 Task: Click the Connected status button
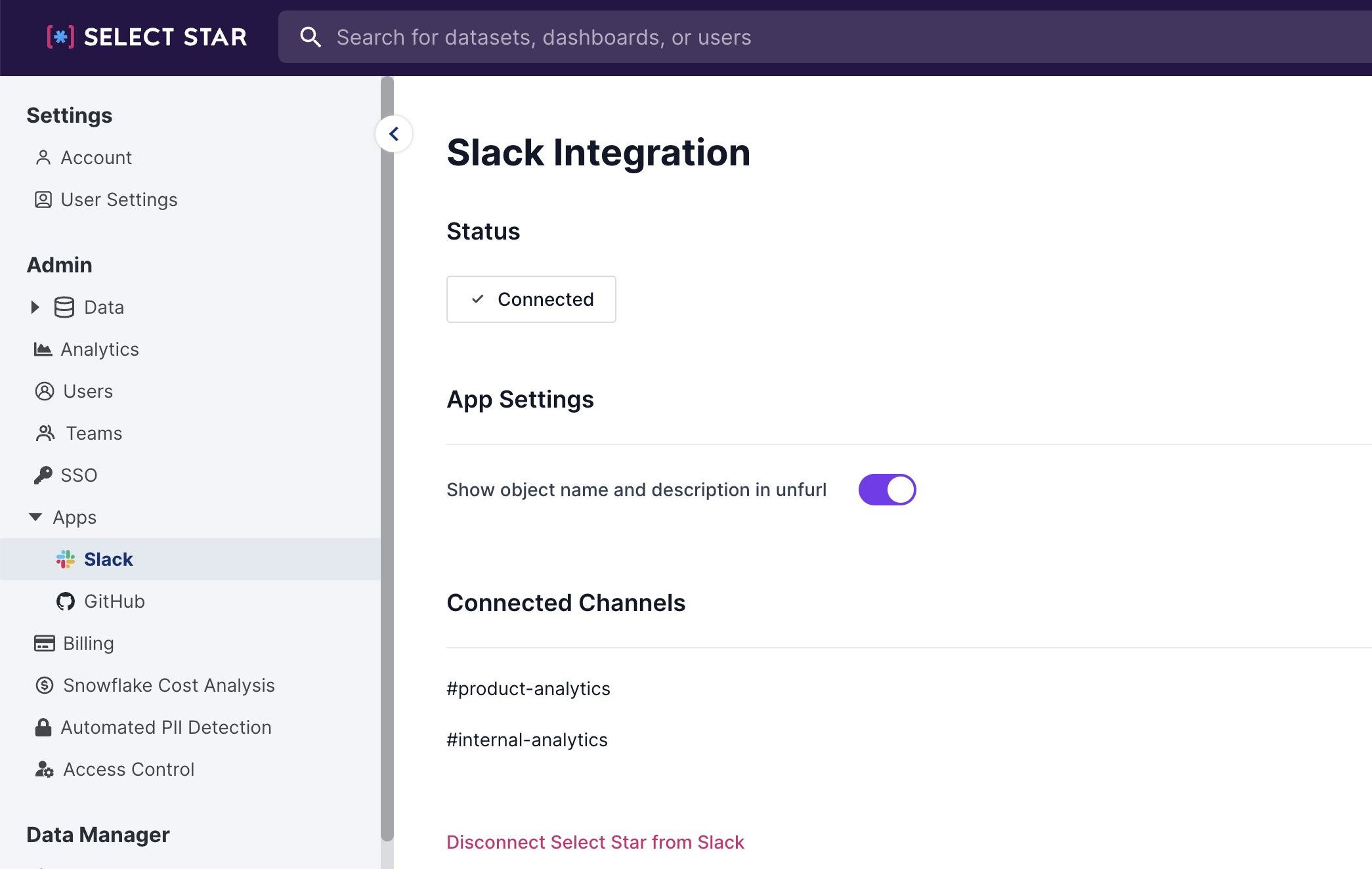click(x=531, y=299)
